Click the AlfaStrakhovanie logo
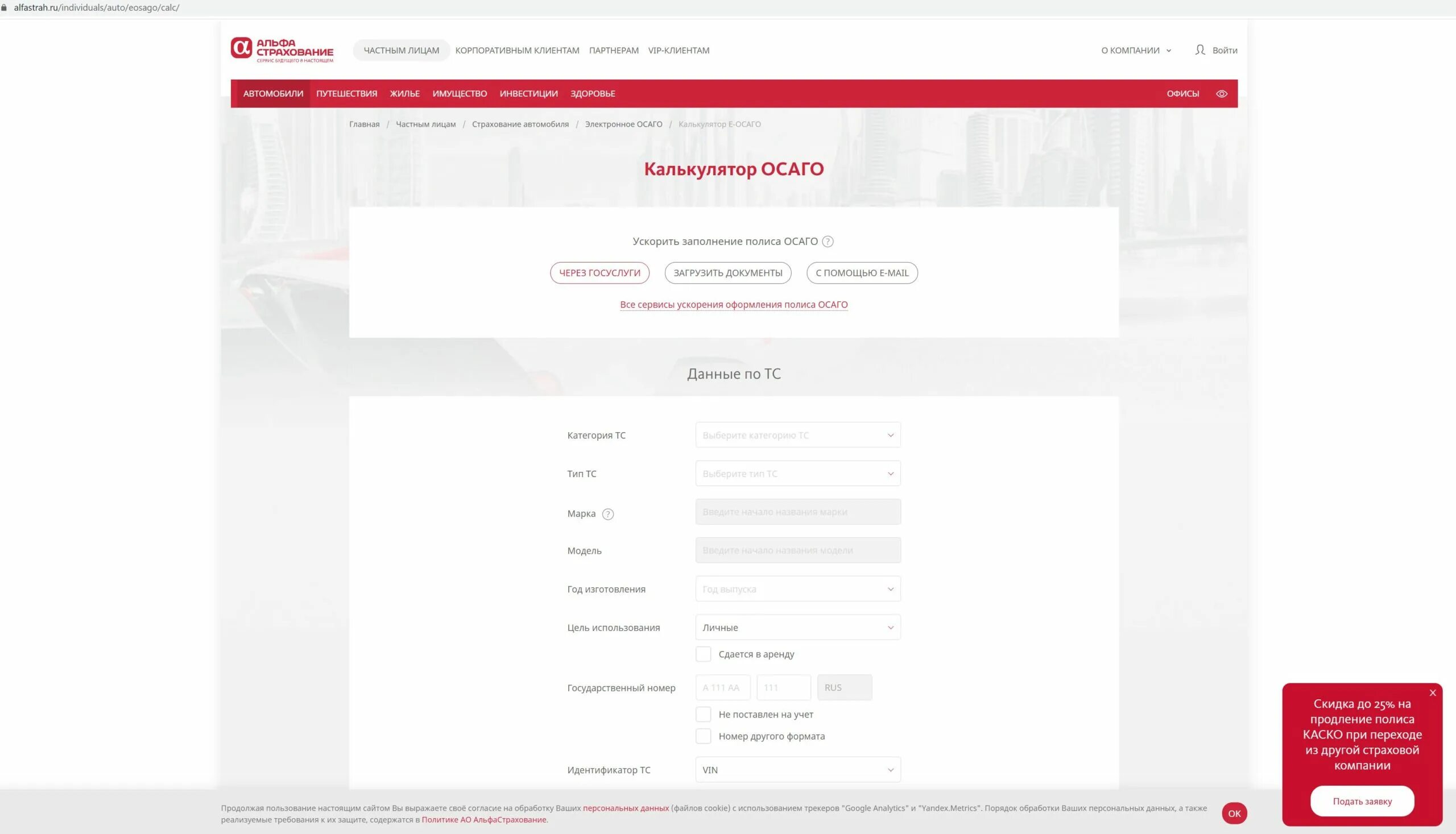The image size is (1456, 834). [x=282, y=50]
